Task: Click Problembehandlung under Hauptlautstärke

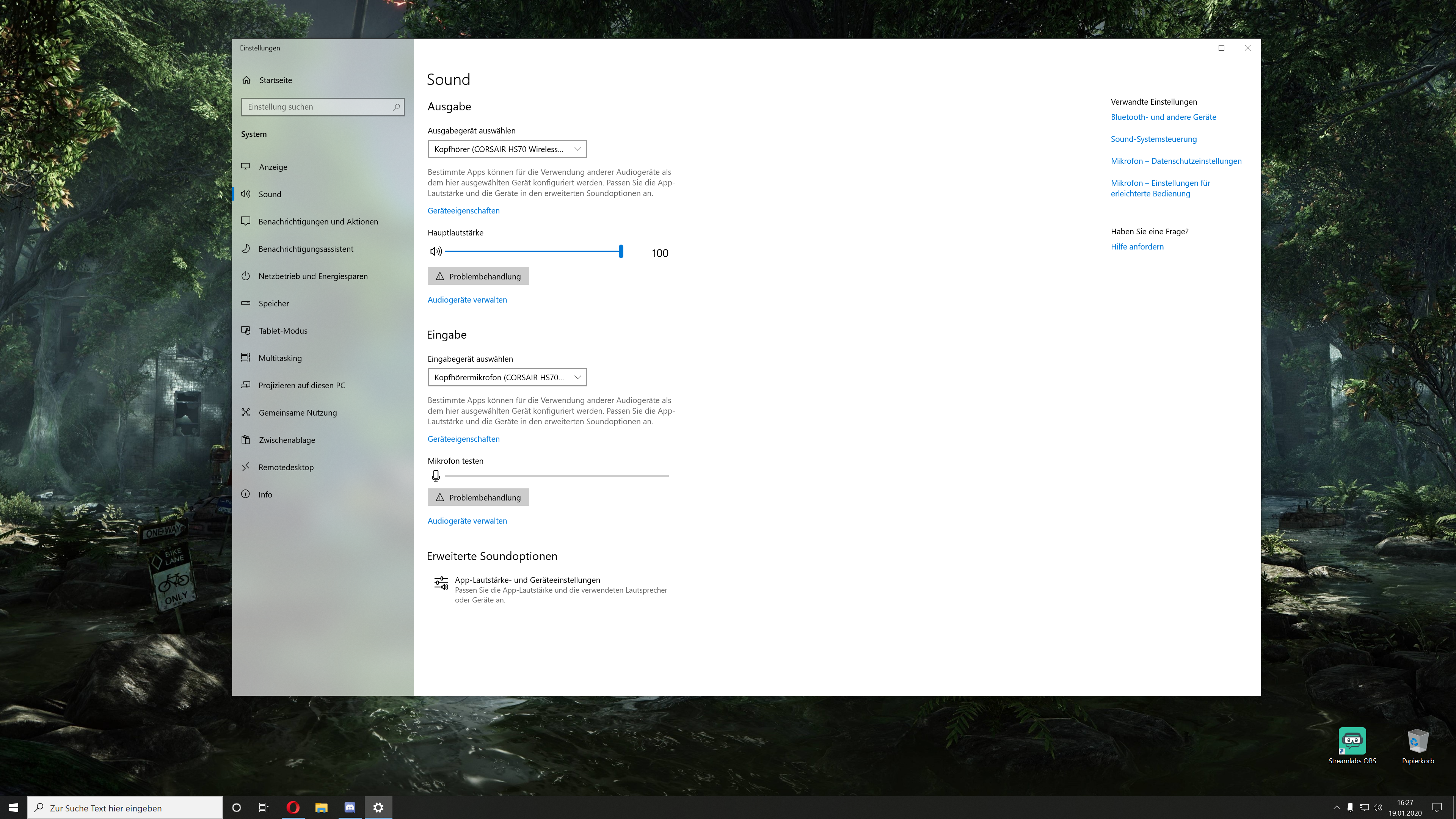Action: click(x=478, y=276)
